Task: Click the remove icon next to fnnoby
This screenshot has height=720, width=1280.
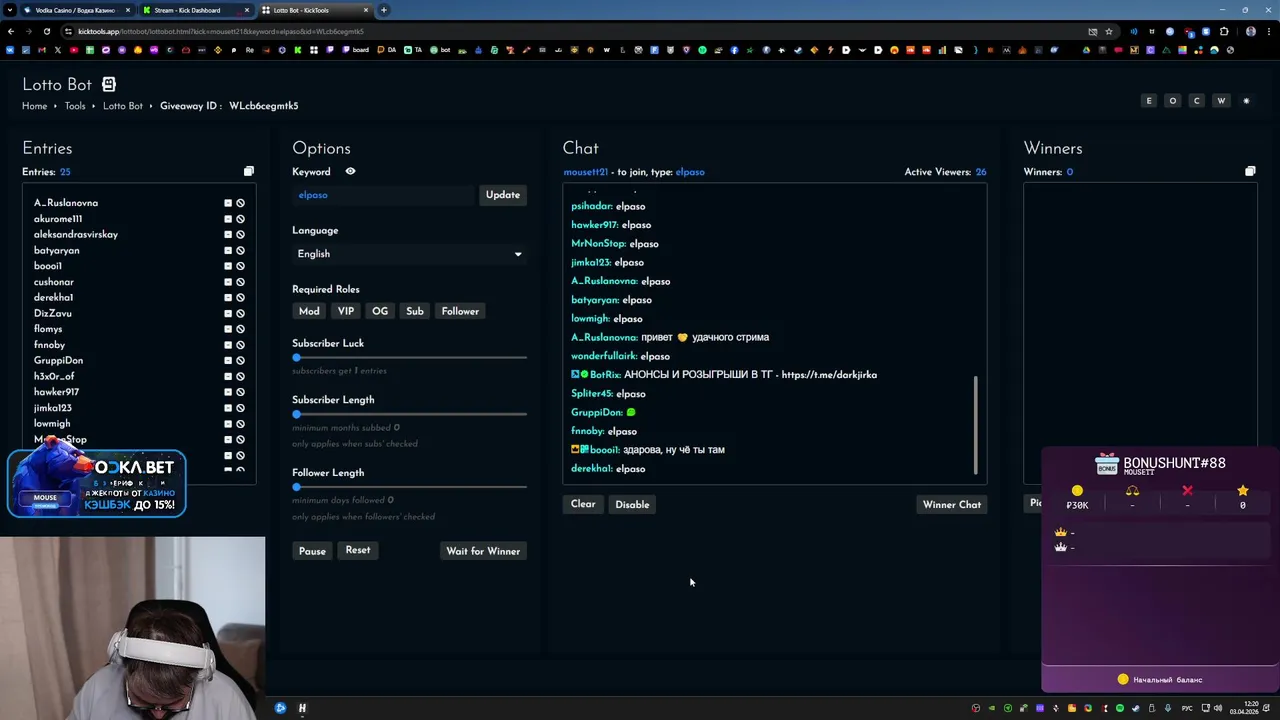Action: point(228,345)
